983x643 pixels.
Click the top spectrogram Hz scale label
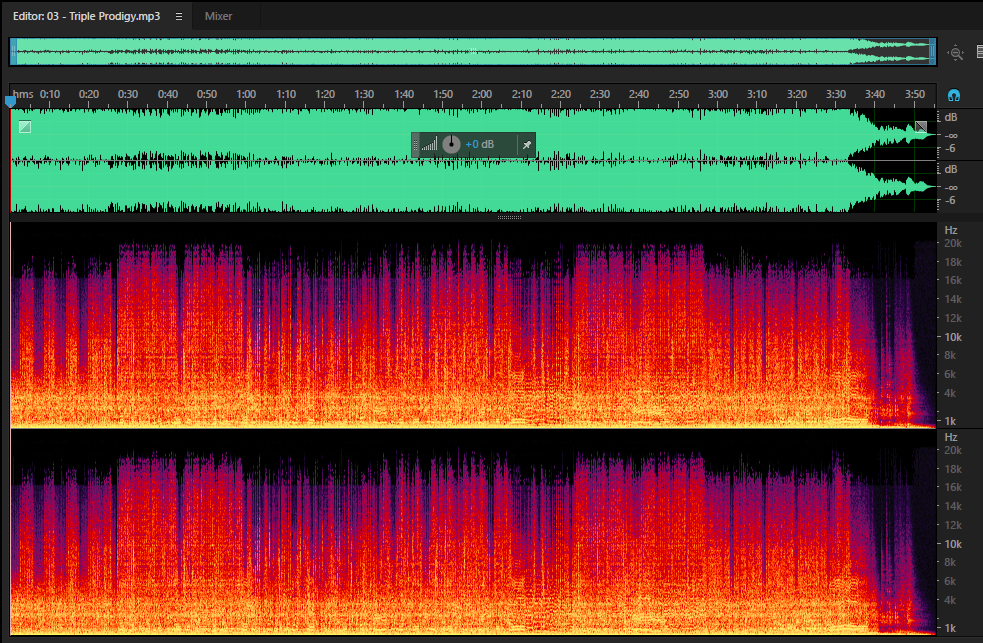click(951, 230)
